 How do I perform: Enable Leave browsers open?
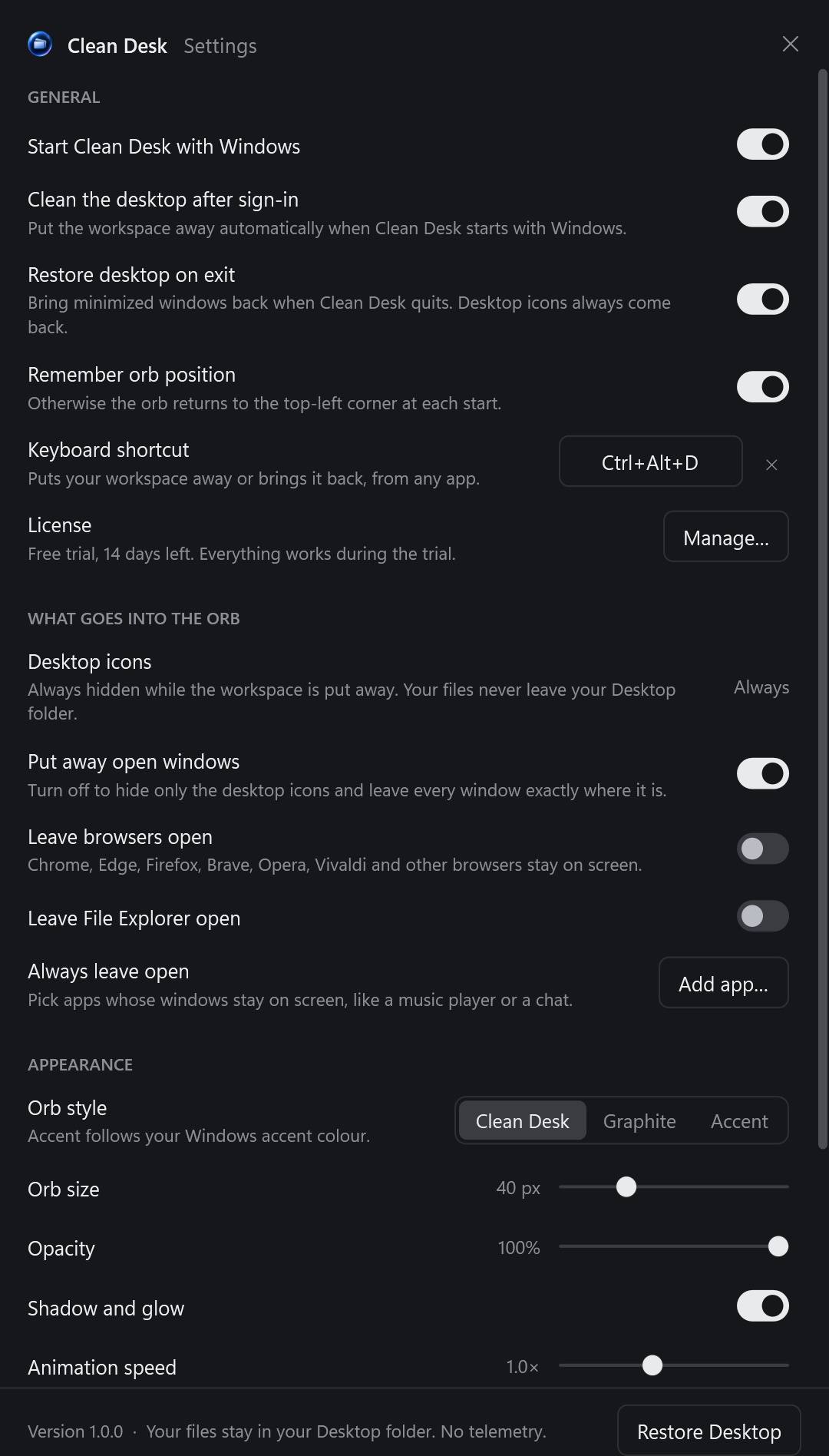[763, 849]
